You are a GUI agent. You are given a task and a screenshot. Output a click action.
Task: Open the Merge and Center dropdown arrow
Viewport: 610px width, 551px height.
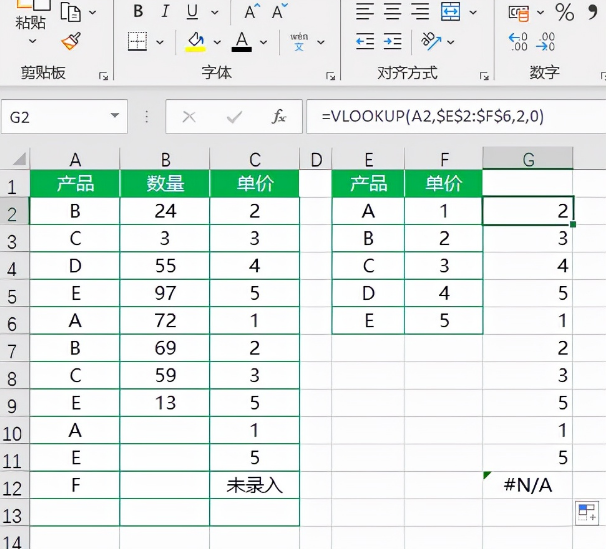pyautogui.click(x=473, y=12)
